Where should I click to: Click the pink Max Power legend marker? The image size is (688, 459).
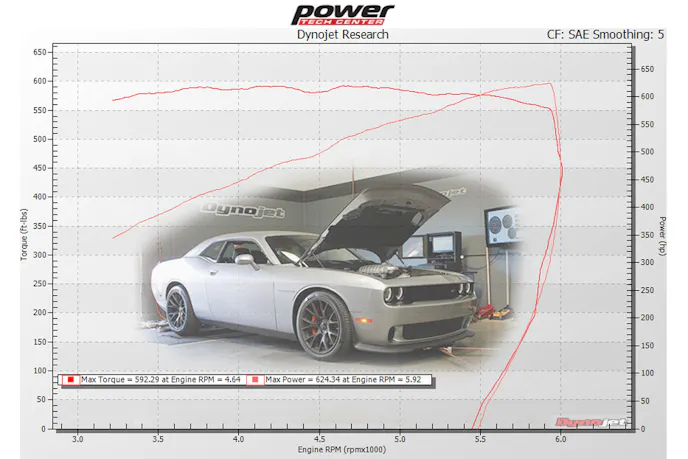257,381
